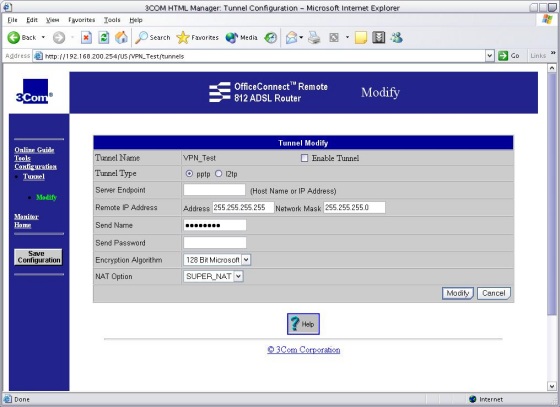Click the Forward arrow icon

click(59, 37)
